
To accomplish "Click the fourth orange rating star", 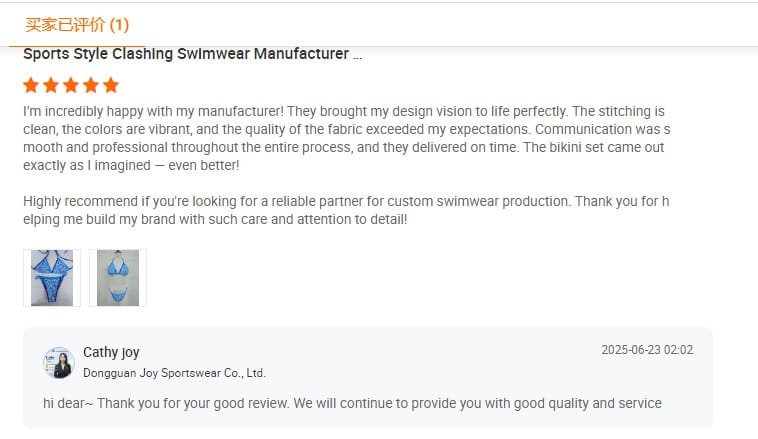I will tap(91, 85).
